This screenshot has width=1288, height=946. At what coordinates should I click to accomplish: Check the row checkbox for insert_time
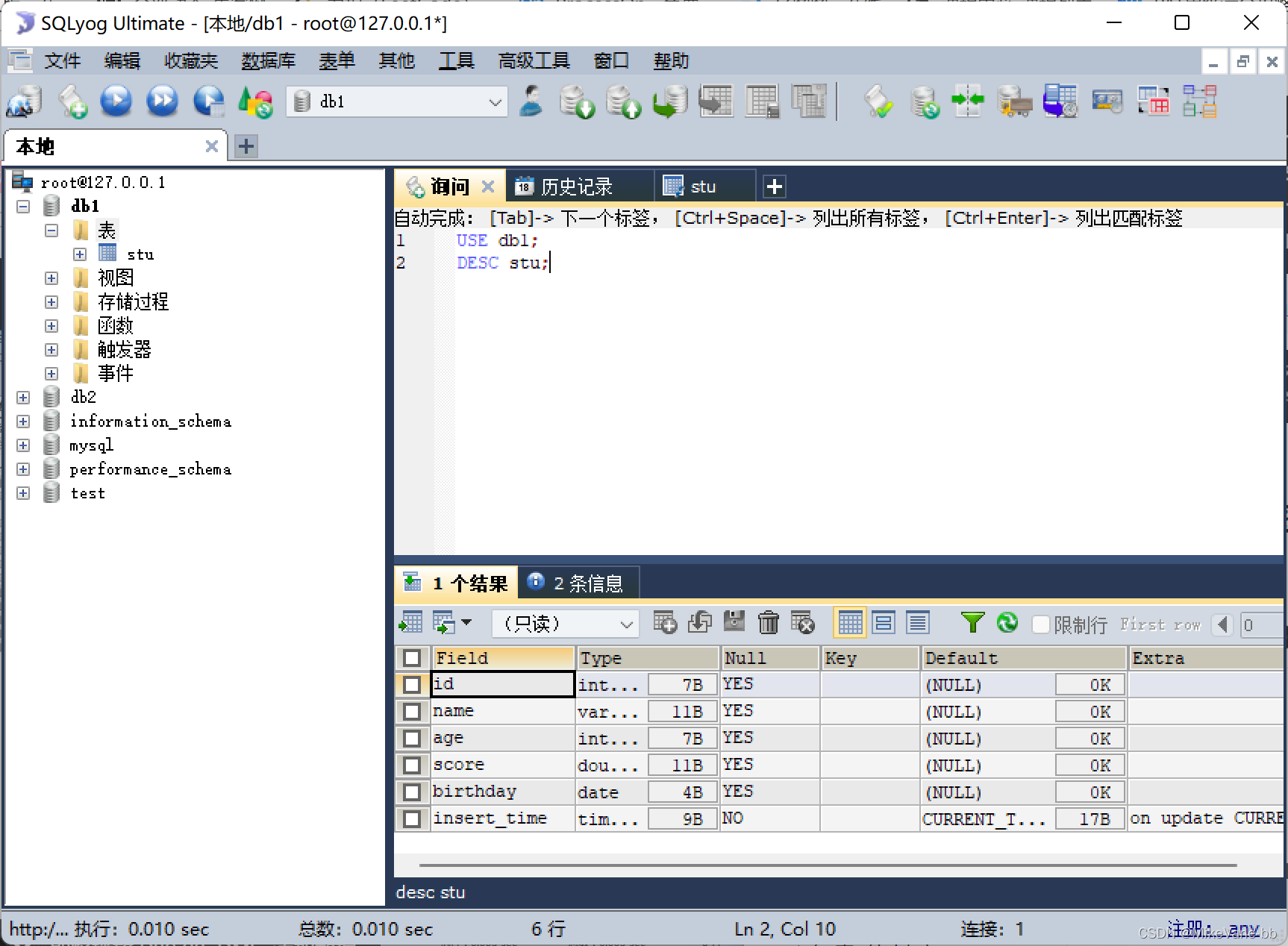[x=412, y=818]
